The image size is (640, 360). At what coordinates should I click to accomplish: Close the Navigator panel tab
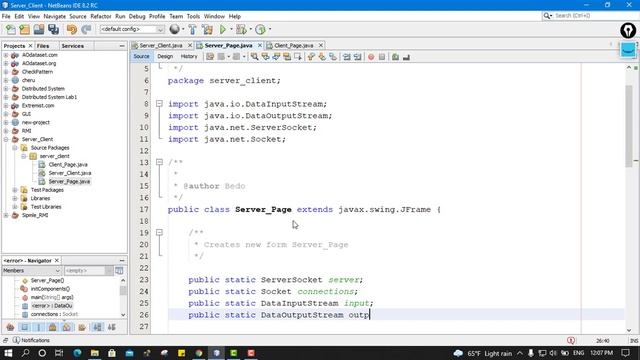click(57, 260)
